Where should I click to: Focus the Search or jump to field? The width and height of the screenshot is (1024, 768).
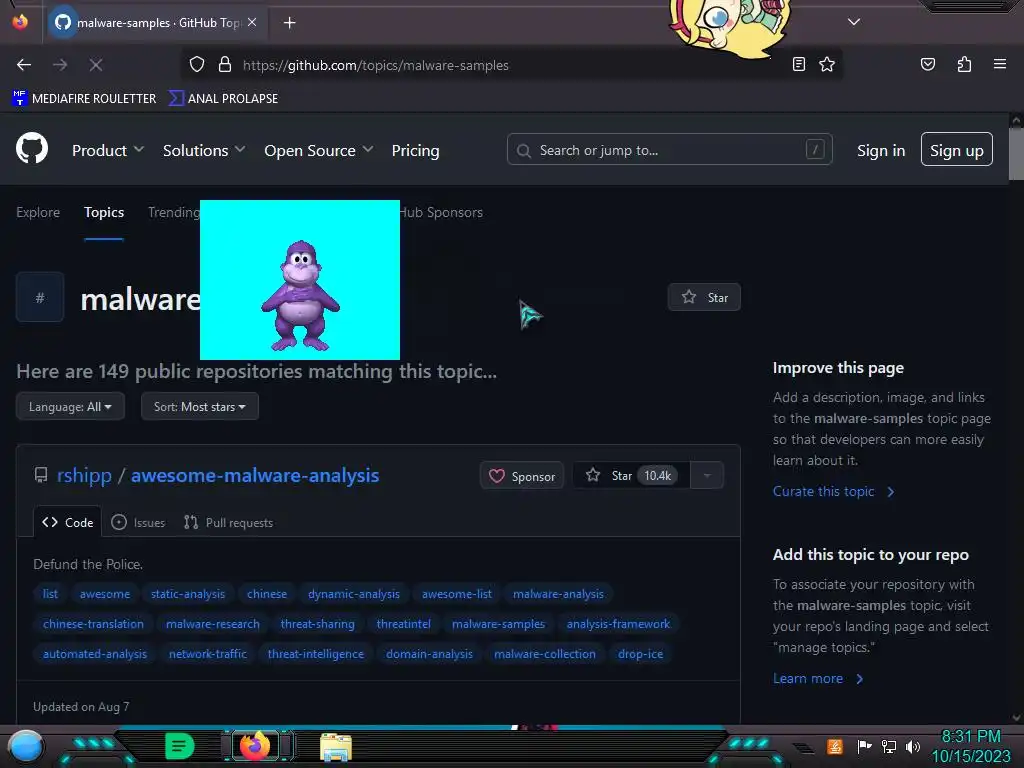pos(669,150)
